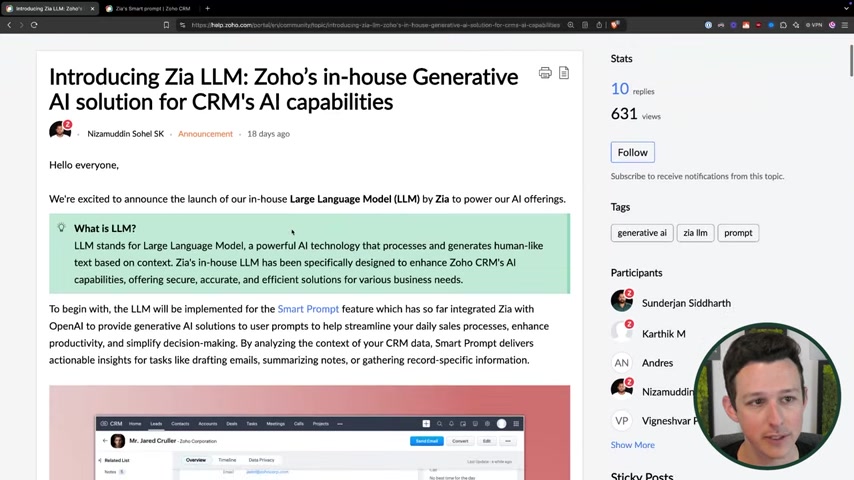Click the red toolbar extension icon
Screen dimensions: 854x480
[x=758, y=25]
